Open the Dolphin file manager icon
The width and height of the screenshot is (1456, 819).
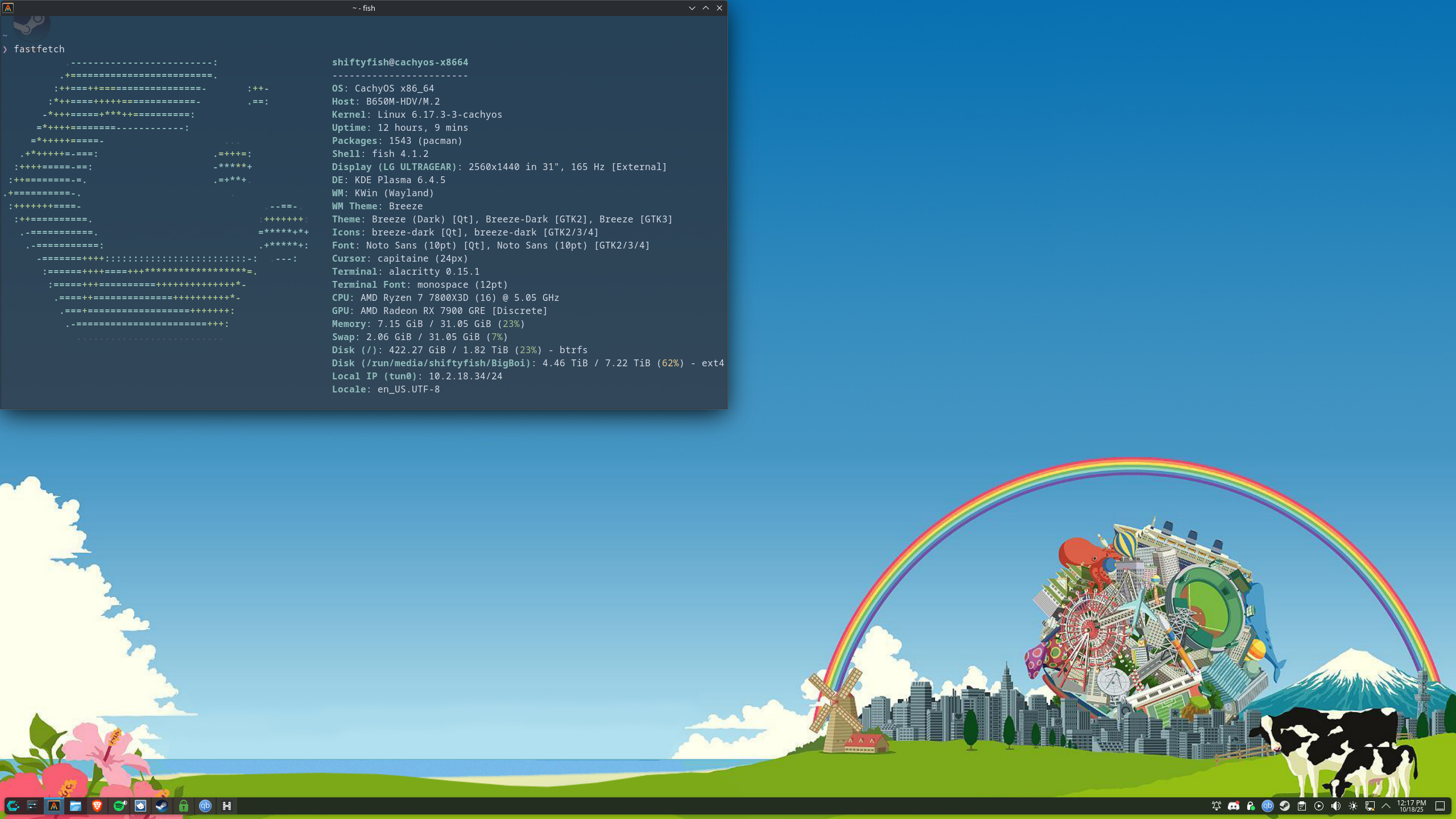coord(76,806)
